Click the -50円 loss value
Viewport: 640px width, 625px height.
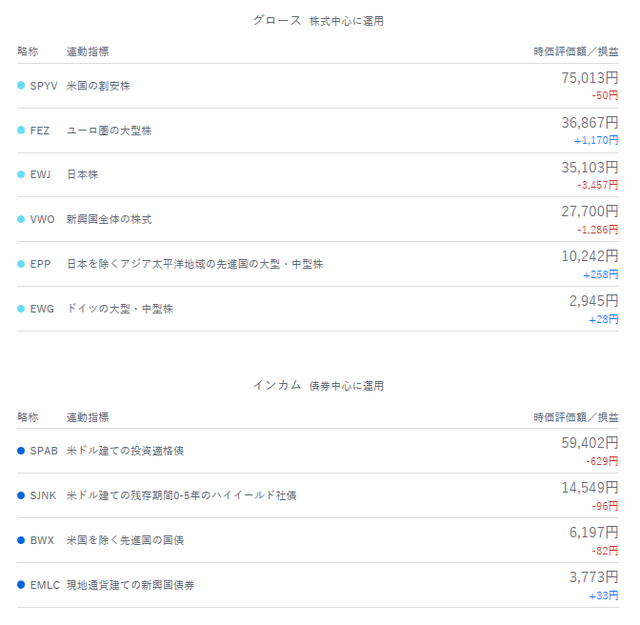[x=605, y=96]
